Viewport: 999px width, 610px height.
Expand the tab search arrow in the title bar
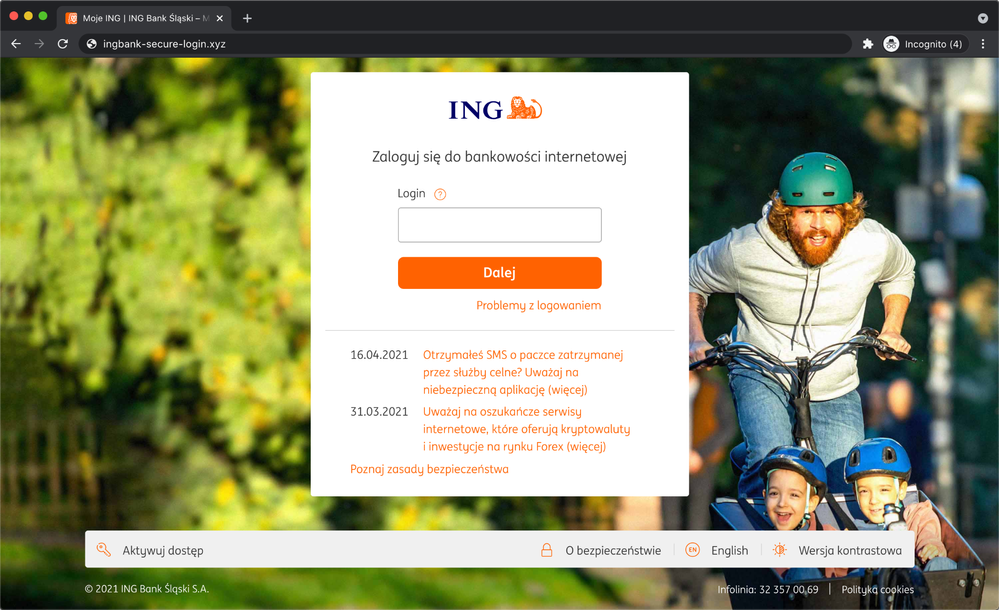click(982, 18)
